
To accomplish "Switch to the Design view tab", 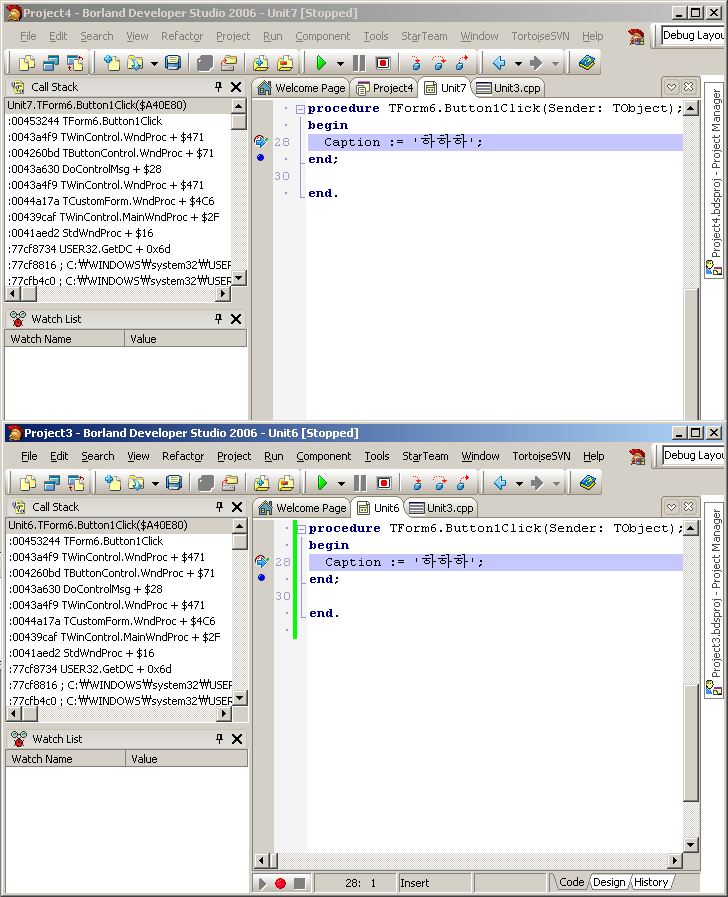I will [608, 882].
